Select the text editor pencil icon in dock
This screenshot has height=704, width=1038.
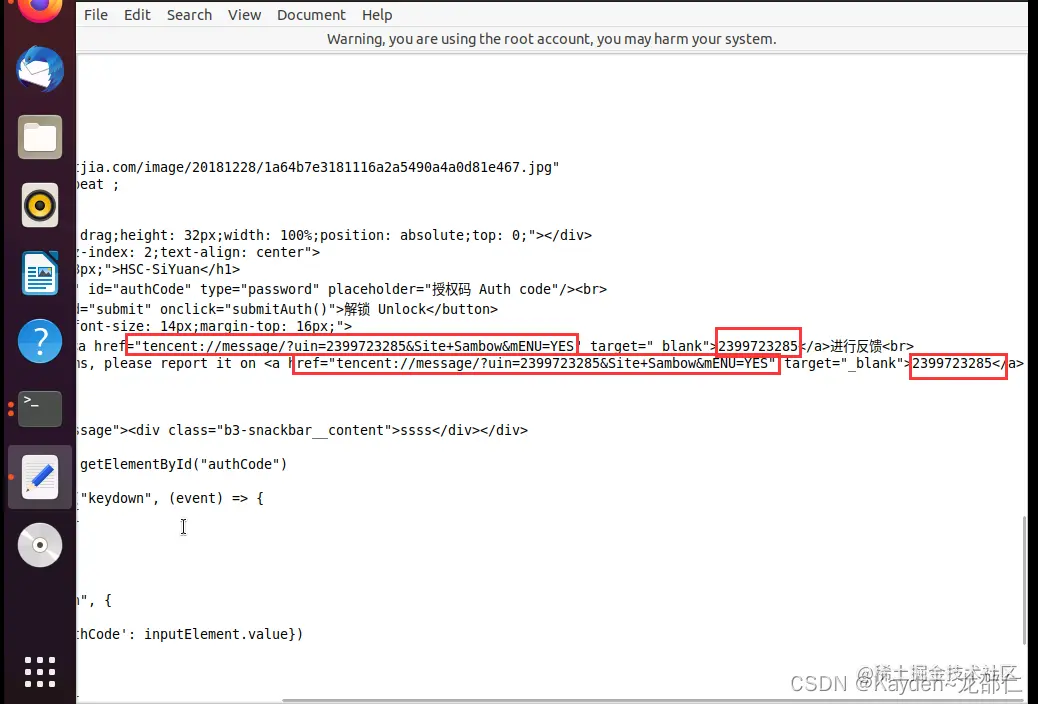pyautogui.click(x=40, y=477)
